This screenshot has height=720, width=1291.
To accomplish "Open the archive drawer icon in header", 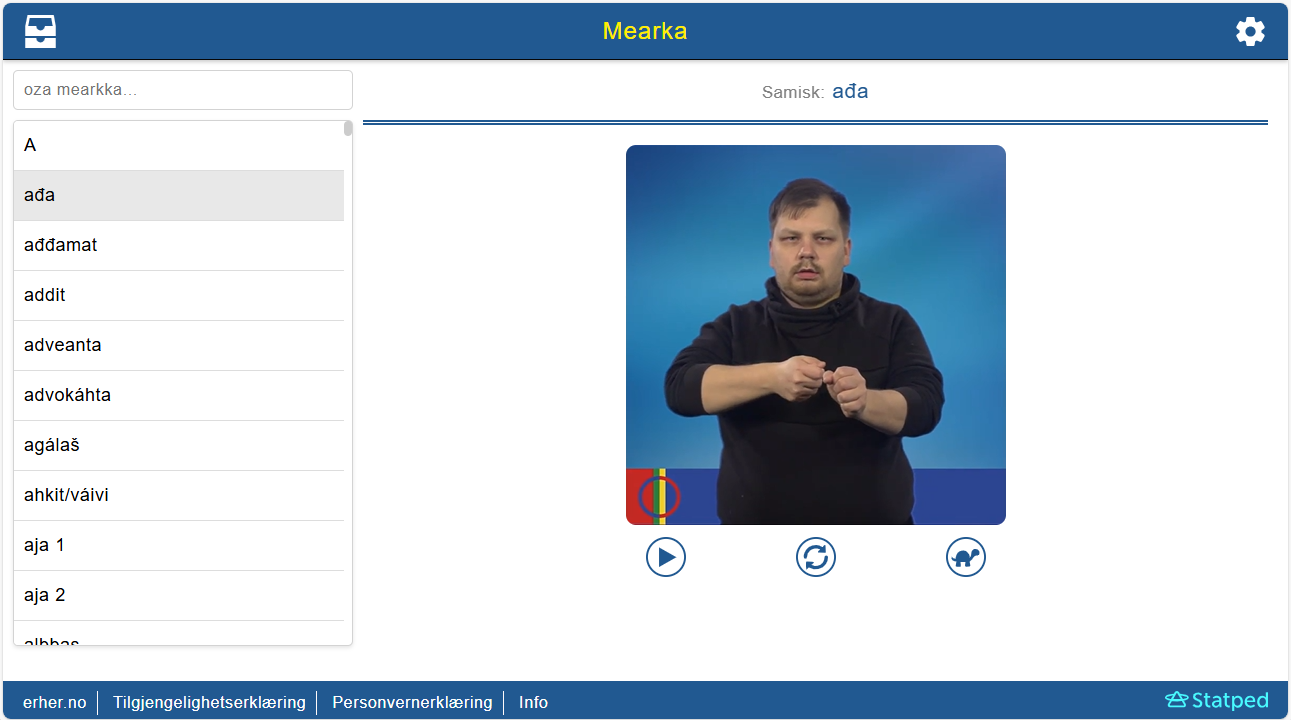I will coord(41,32).
